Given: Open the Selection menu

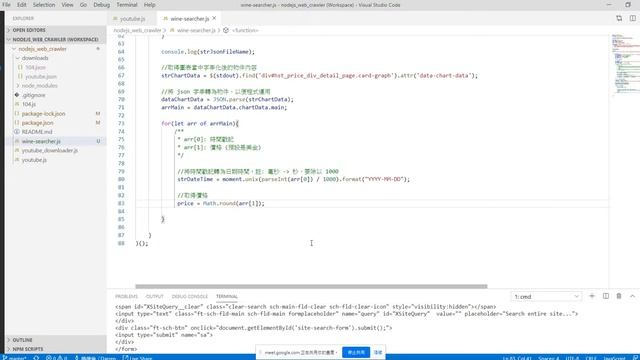Looking at the screenshot, I should tap(44, 5).
